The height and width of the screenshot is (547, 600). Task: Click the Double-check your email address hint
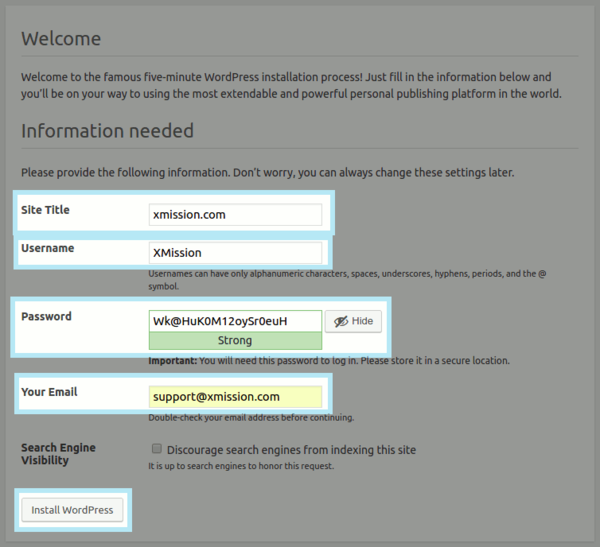251,418
